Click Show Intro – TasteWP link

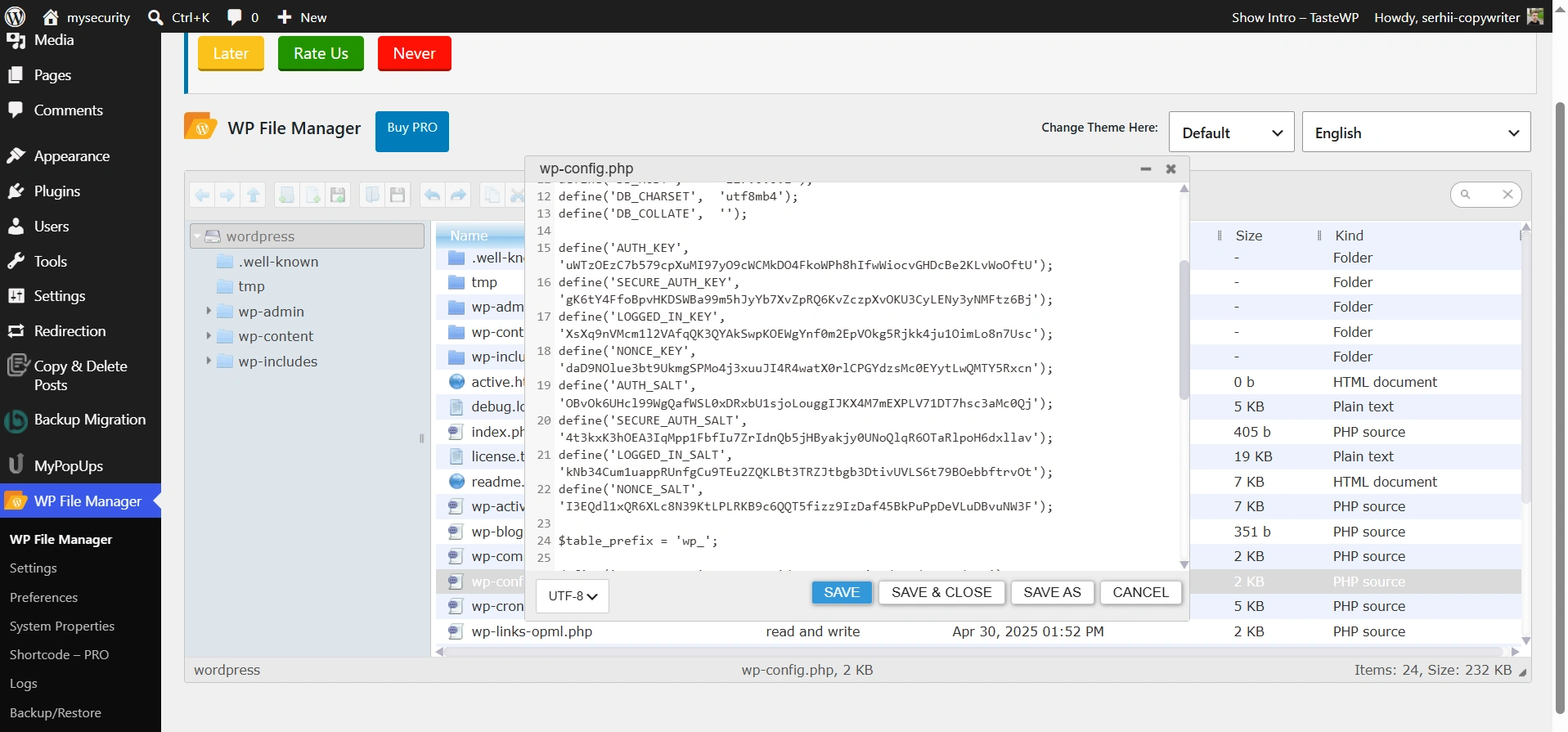[x=1295, y=17]
